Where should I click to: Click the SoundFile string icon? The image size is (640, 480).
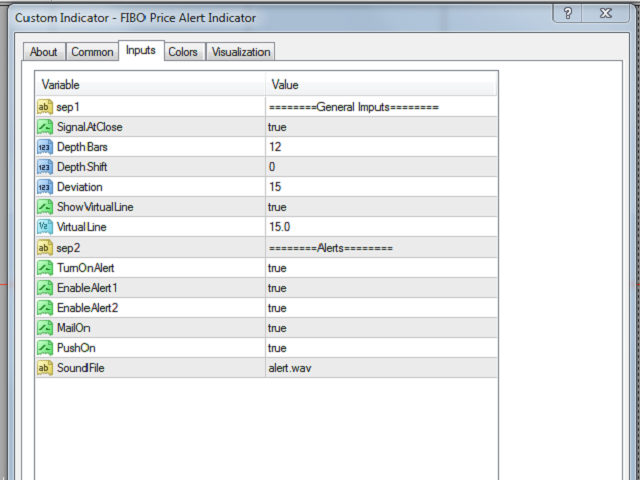tap(44, 368)
